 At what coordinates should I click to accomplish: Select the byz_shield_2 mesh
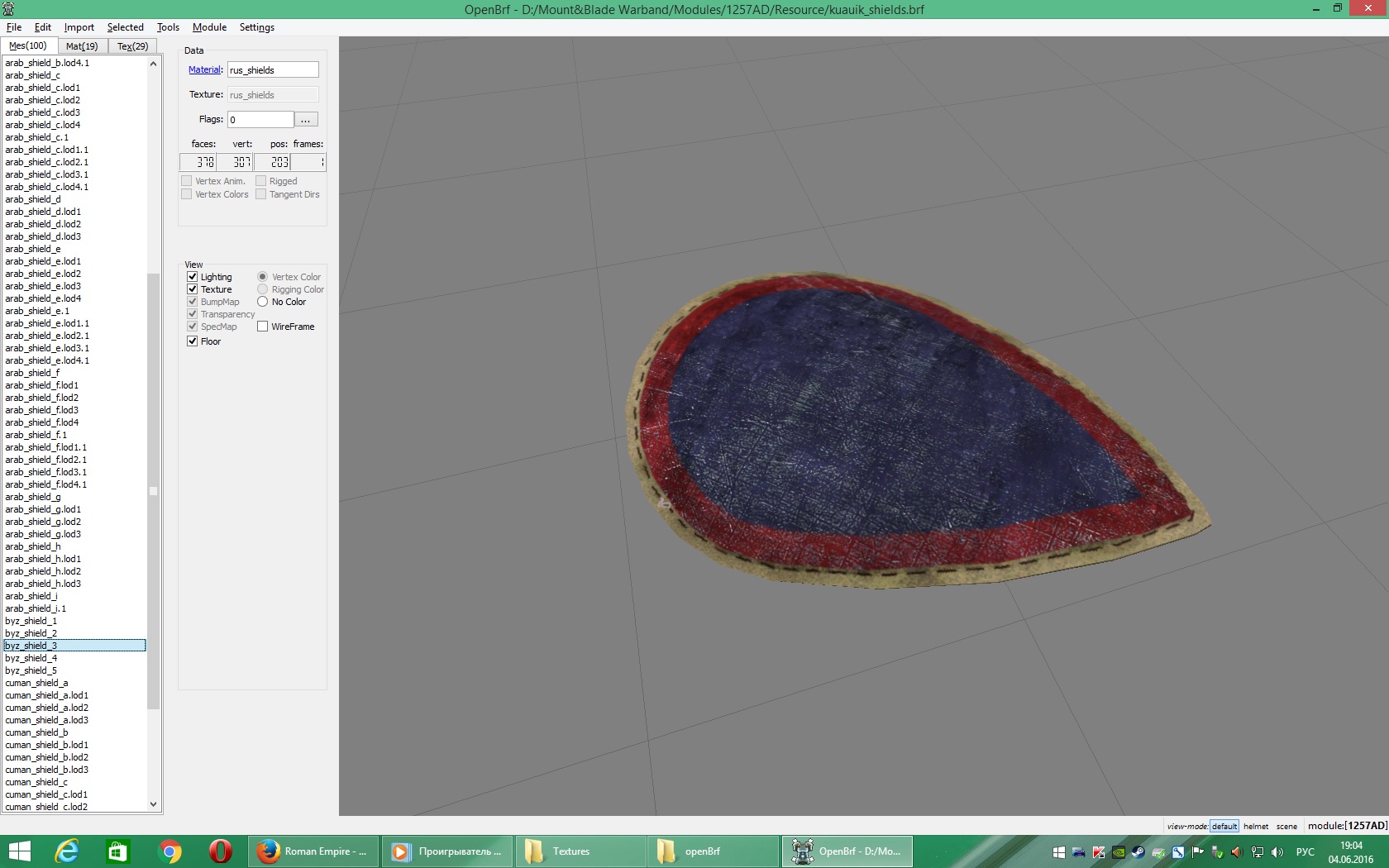pos(74,633)
